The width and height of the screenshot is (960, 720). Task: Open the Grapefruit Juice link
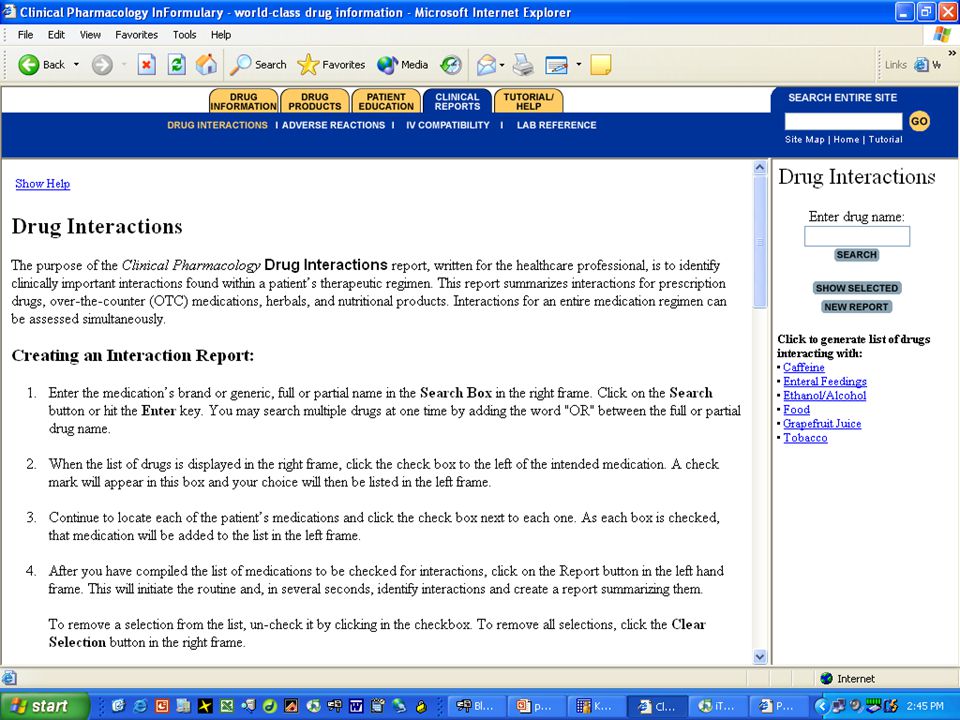point(822,424)
